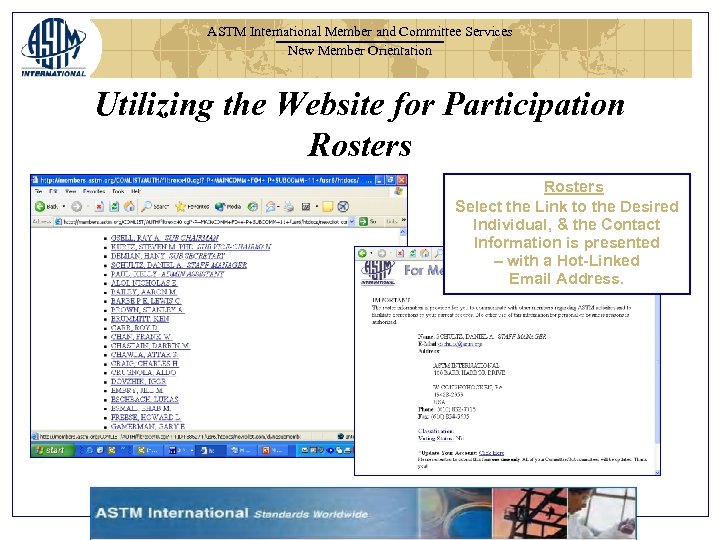This screenshot has width=720, height=540.
Task: Click into the roster browser address field
Action: tap(201, 221)
